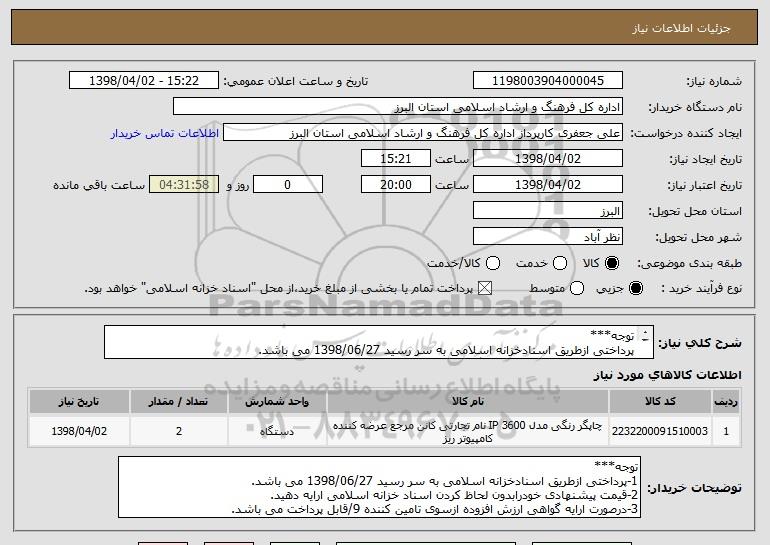Click the quantity cell showing 2
Screen dimensions: 770x545
[x=179, y=431]
